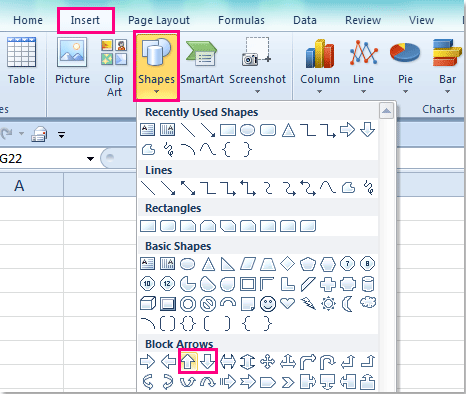This screenshot has width=466, height=394.
Task: Pick the Rounded Rectangle in Rectangles
Action: [168, 226]
